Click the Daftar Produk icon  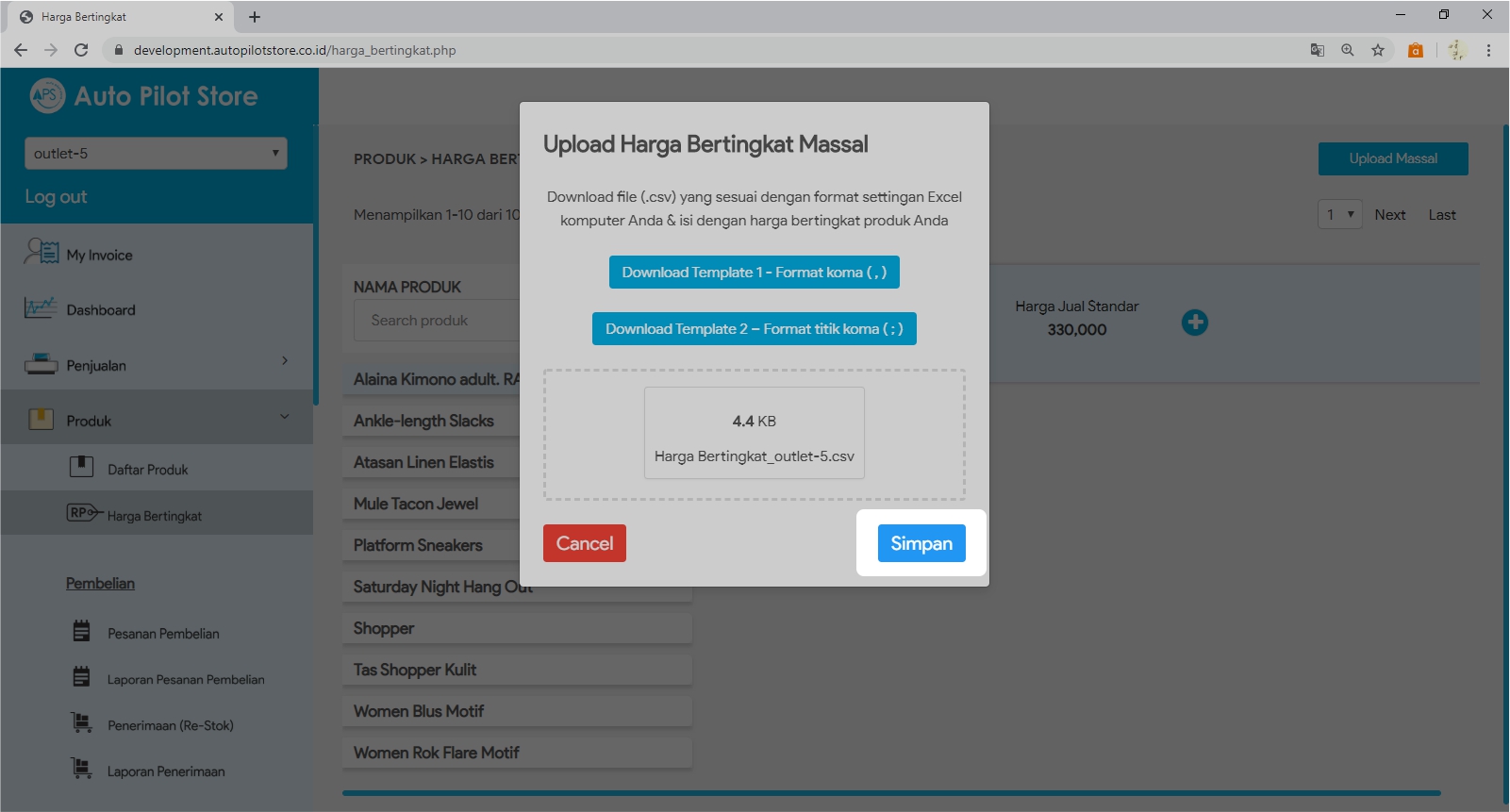pos(81,467)
